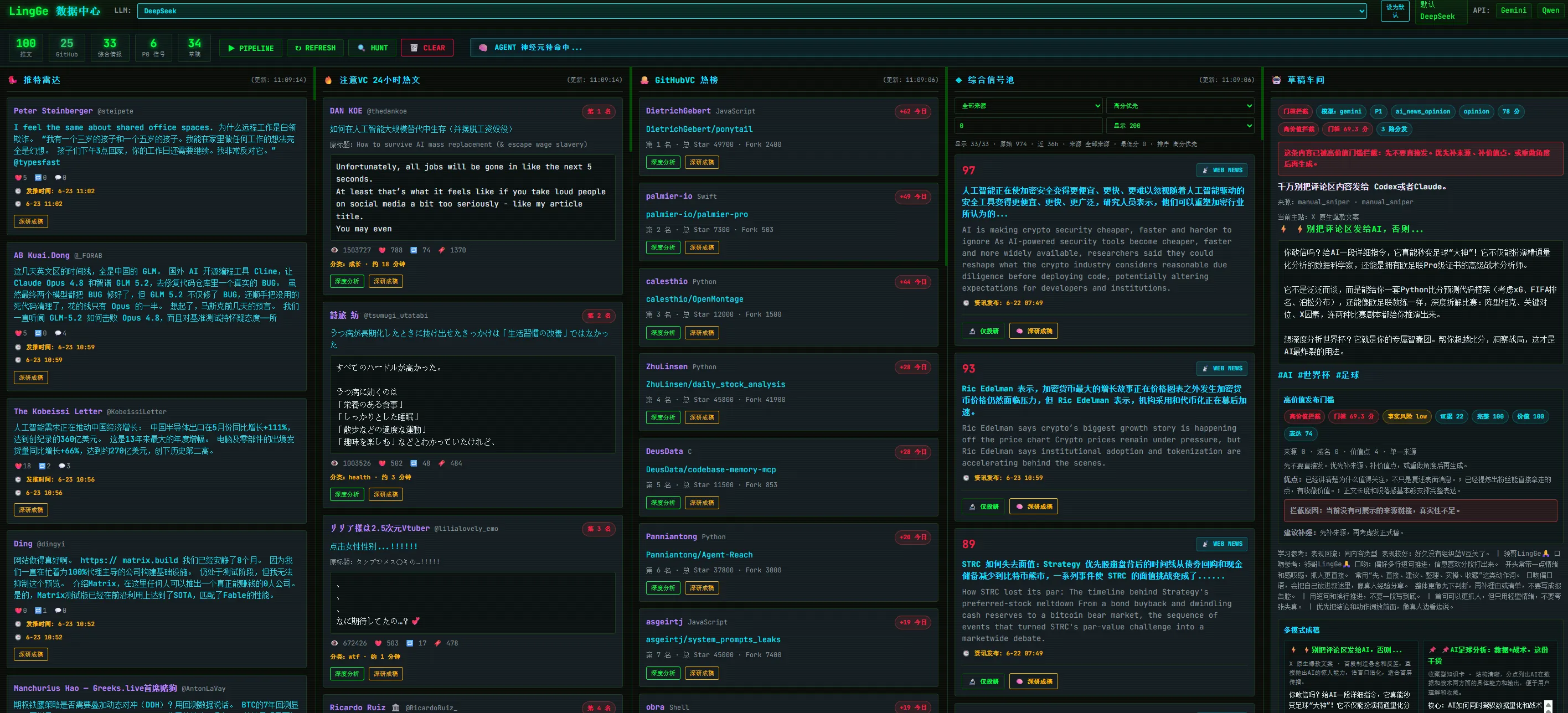Screen dimensions: 1568x713
Task: Click the REFRESH button
Action: point(315,48)
